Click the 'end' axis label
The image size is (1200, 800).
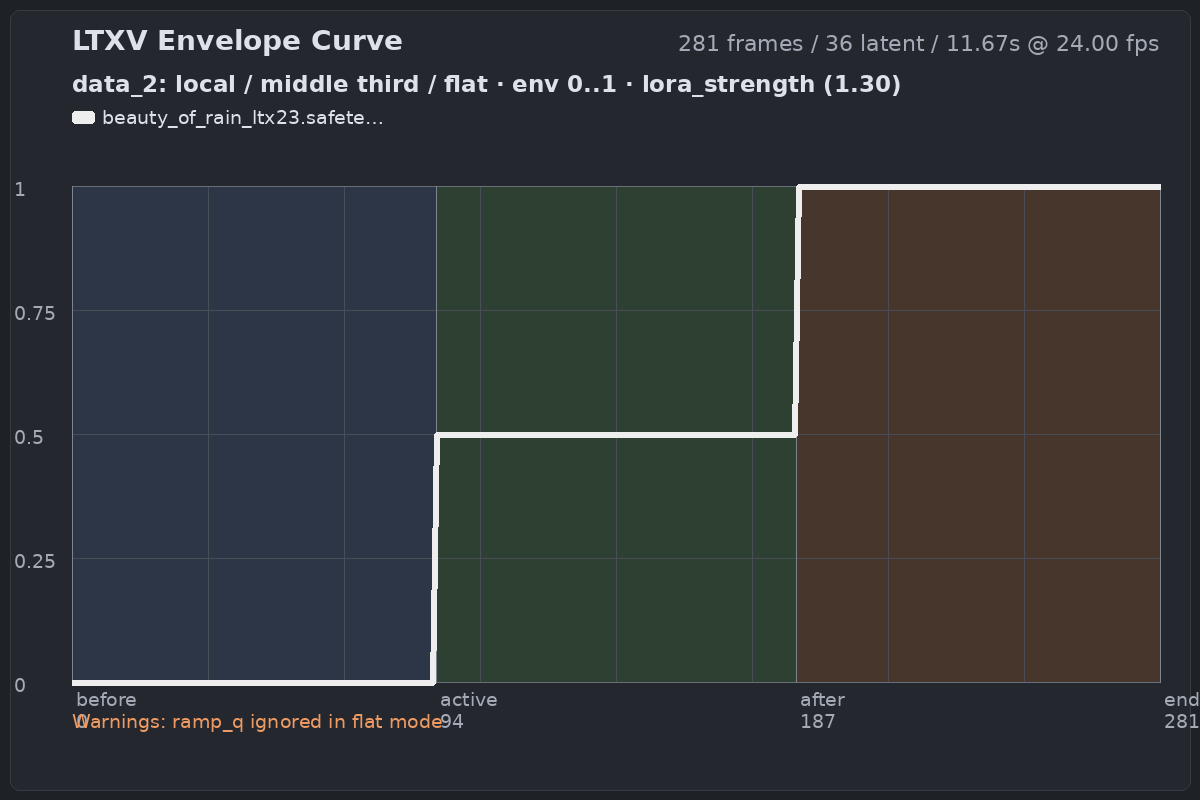tap(1181, 700)
